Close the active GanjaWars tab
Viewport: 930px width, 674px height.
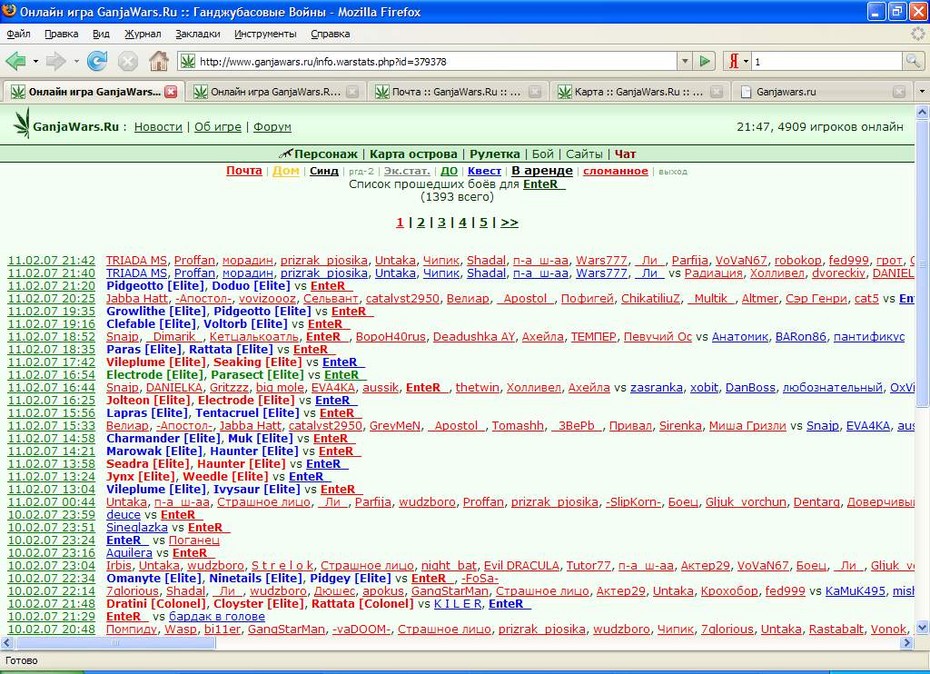click(171, 91)
